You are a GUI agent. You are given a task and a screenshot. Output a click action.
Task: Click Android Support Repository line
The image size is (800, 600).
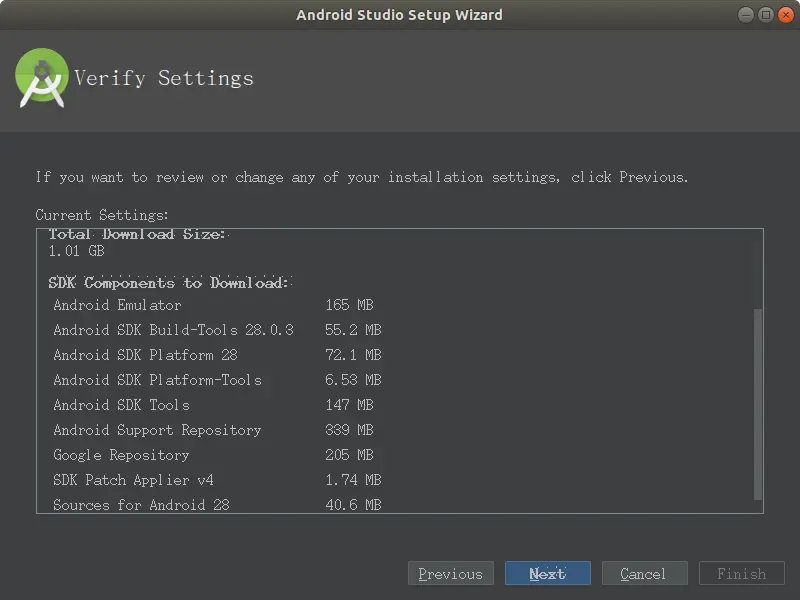(157, 430)
